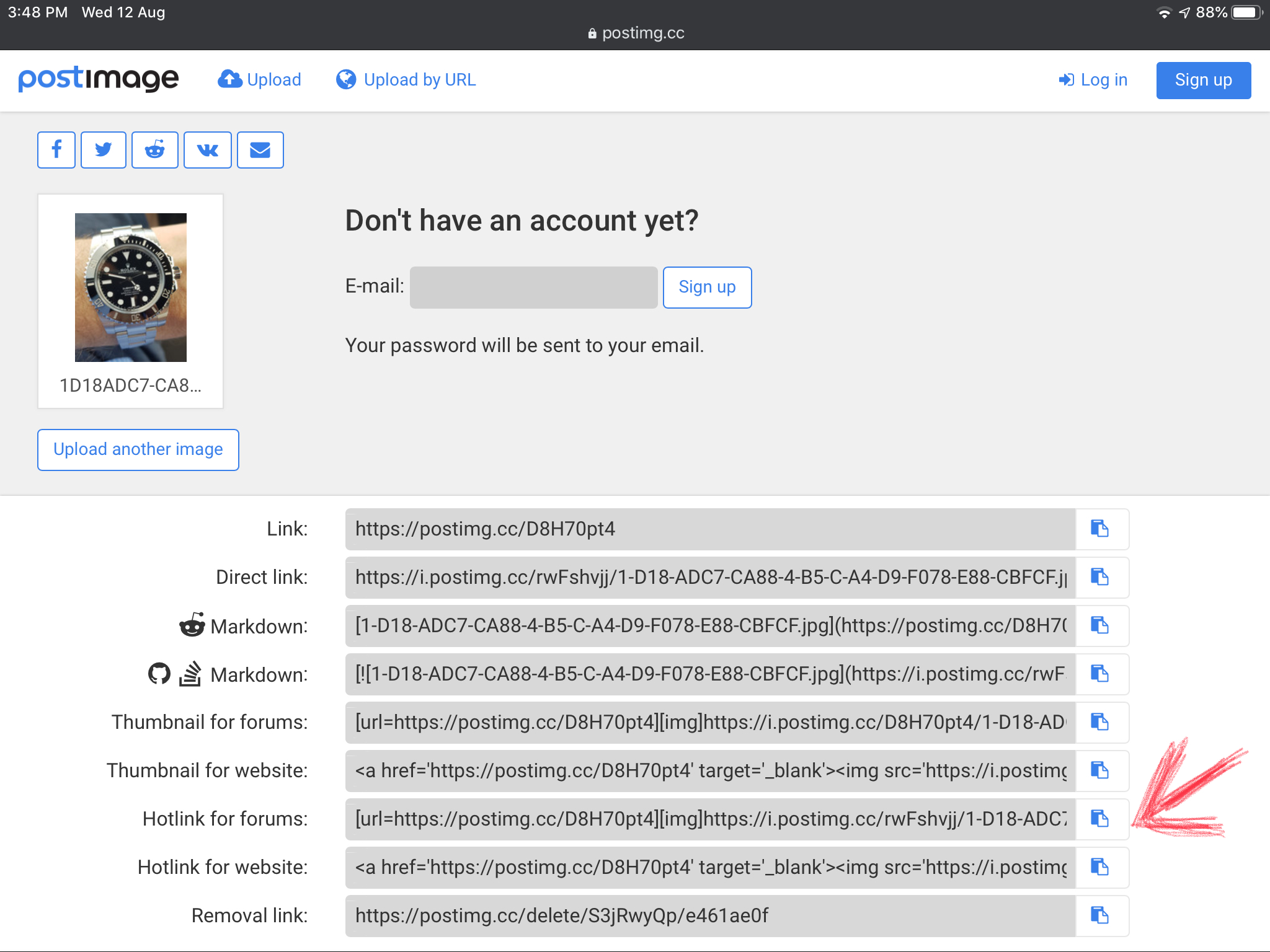Copy the Reddit Markdown code
The height and width of the screenshot is (952, 1270).
(1100, 626)
